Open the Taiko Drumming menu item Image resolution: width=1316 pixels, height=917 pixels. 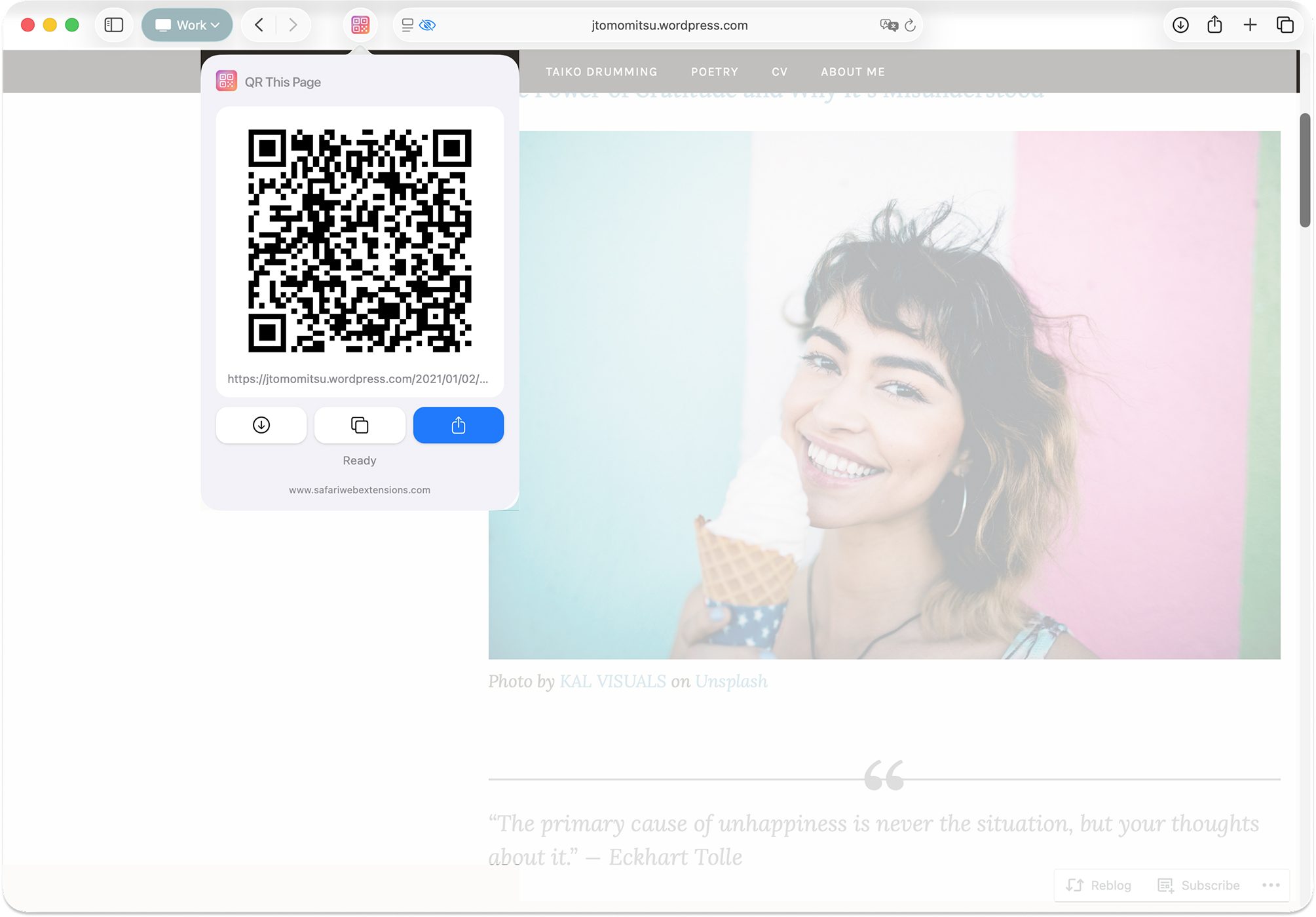tap(601, 72)
